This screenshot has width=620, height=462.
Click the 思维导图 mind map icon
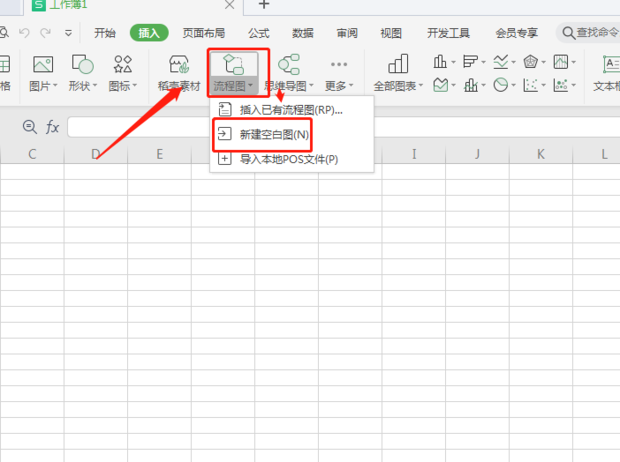pos(289,64)
